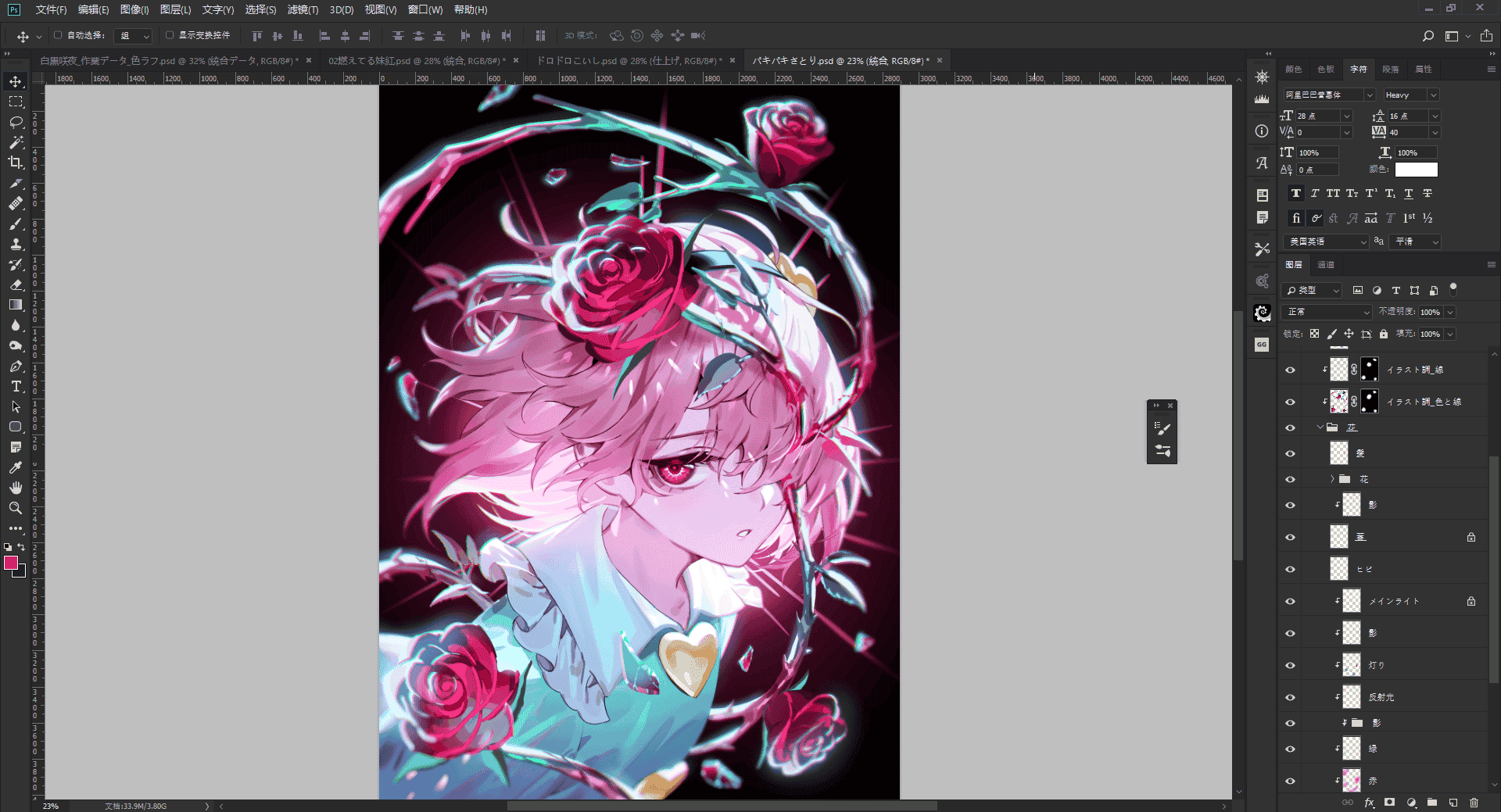Screen dimensions: 1501x812
Task: Select the Magic Wand tool
Action: click(x=16, y=142)
